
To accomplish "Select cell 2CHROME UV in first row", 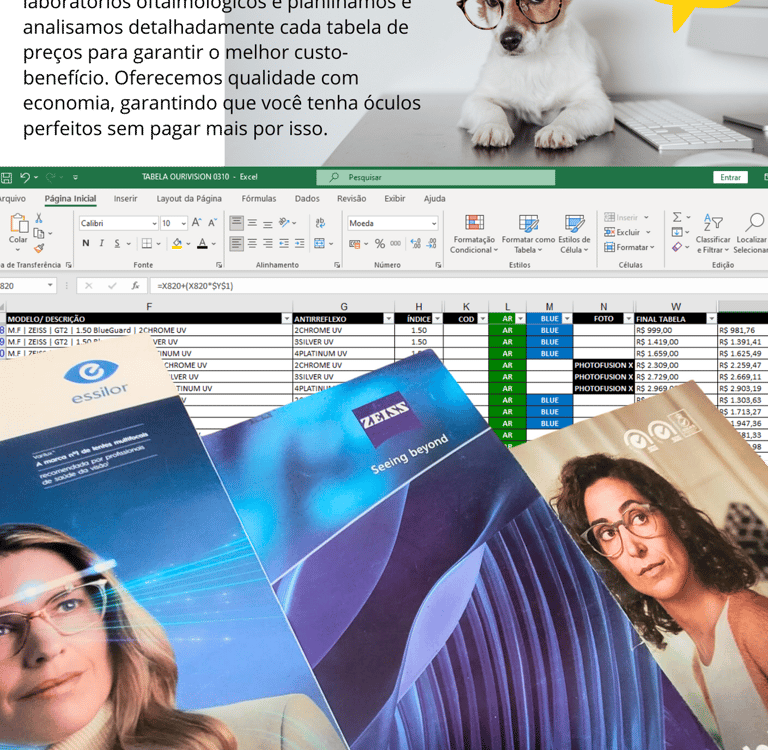I will (343, 330).
